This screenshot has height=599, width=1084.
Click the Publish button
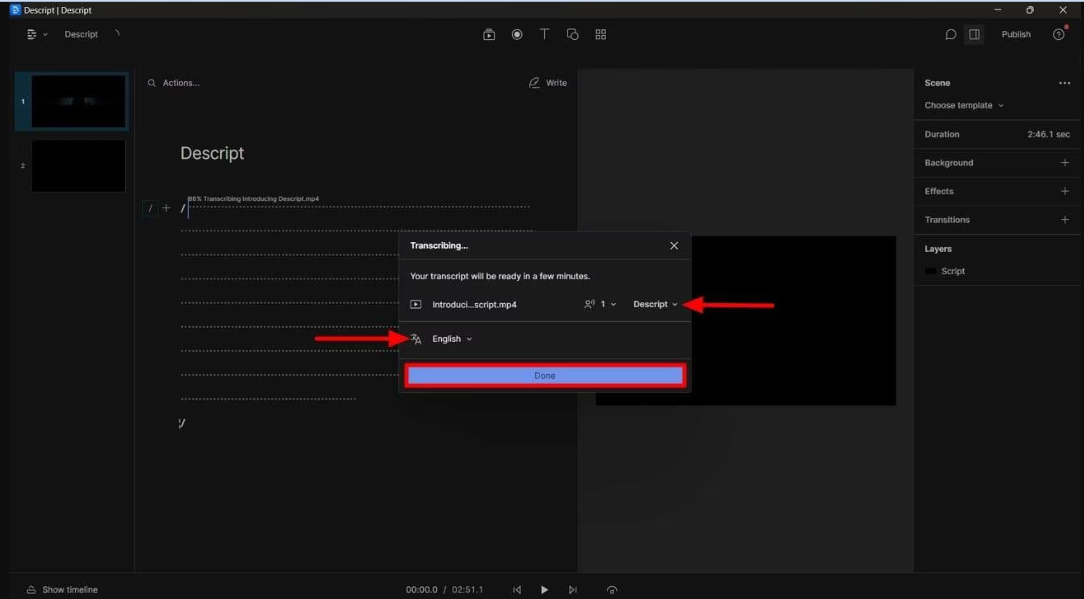(x=1016, y=35)
